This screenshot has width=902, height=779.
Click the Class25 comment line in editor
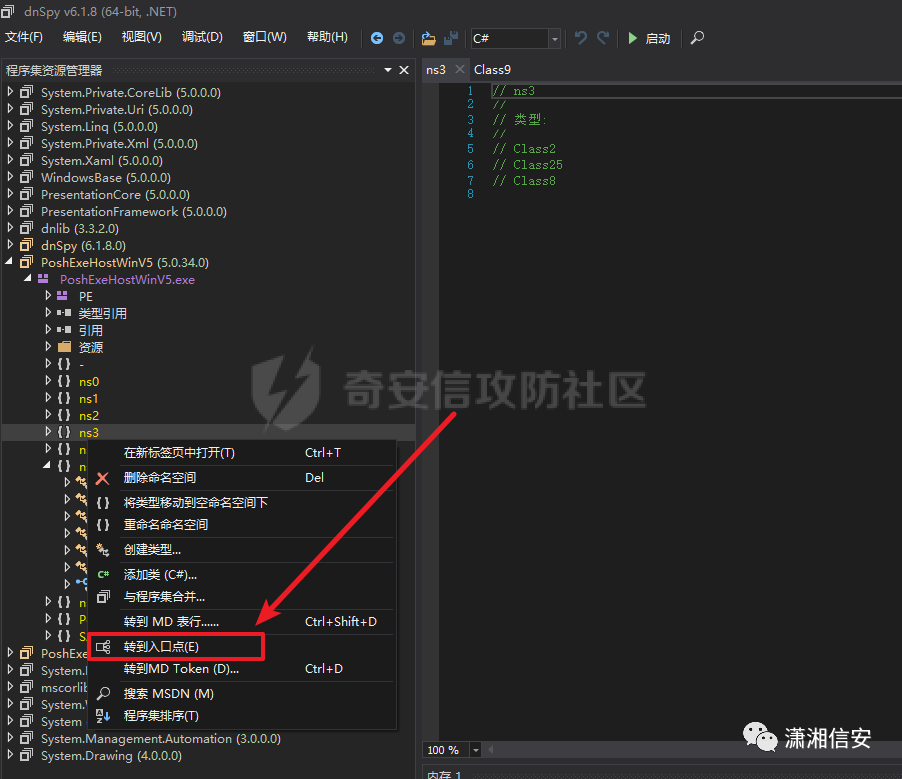click(528, 165)
